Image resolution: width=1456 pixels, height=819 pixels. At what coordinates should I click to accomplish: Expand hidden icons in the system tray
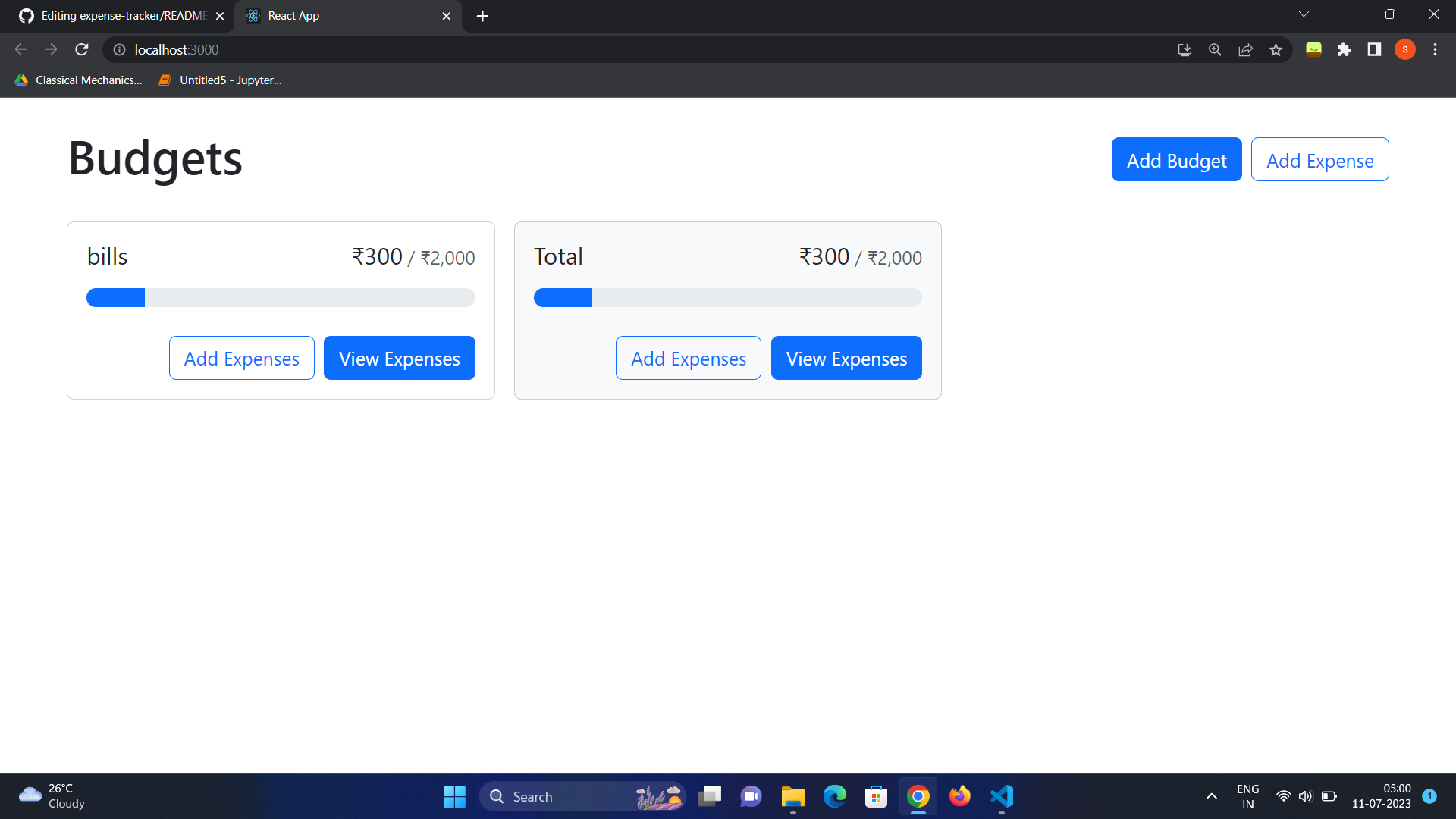pyautogui.click(x=1211, y=796)
